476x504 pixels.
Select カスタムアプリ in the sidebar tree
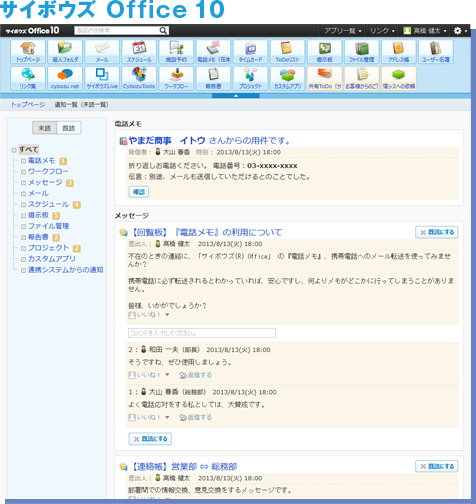[x=52, y=259]
